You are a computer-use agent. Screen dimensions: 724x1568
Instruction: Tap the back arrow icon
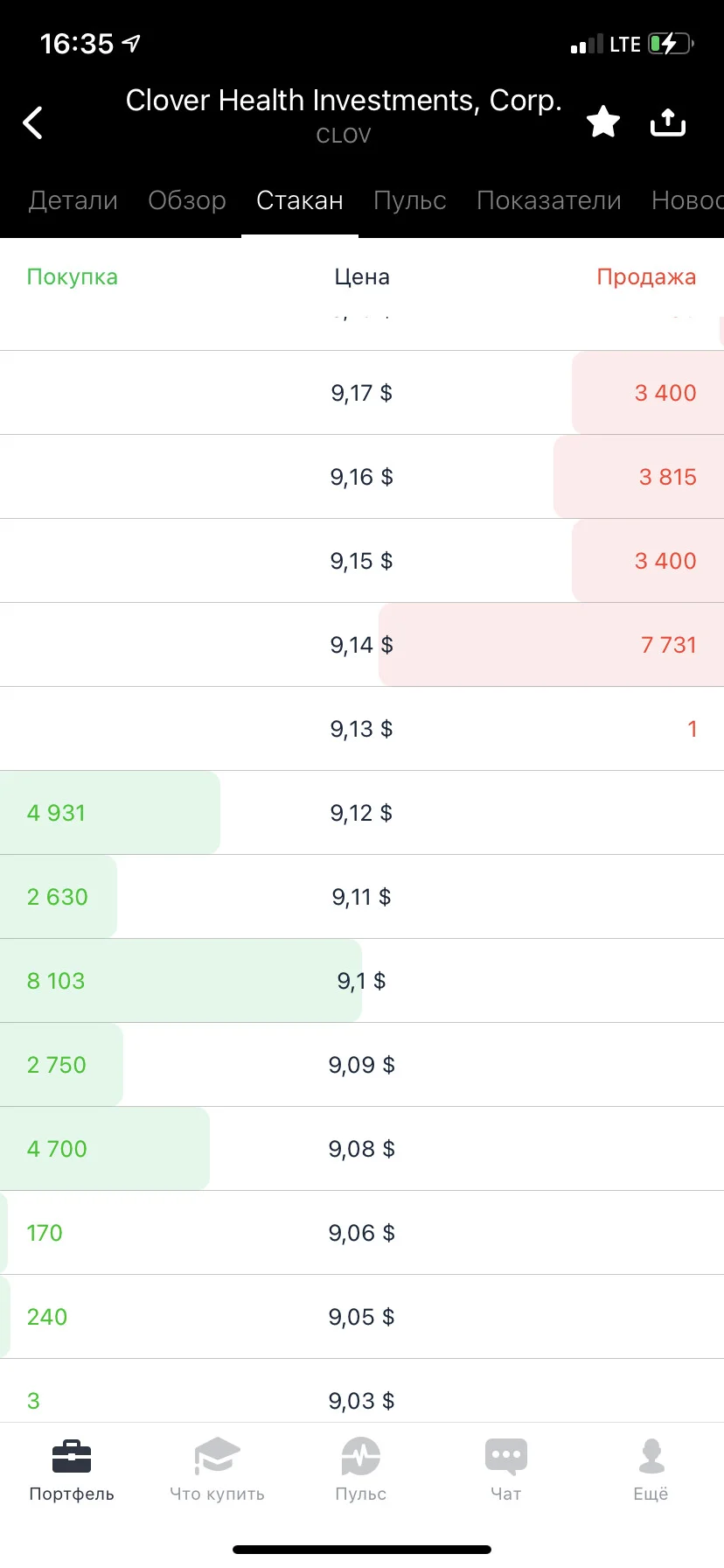(33, 123)
